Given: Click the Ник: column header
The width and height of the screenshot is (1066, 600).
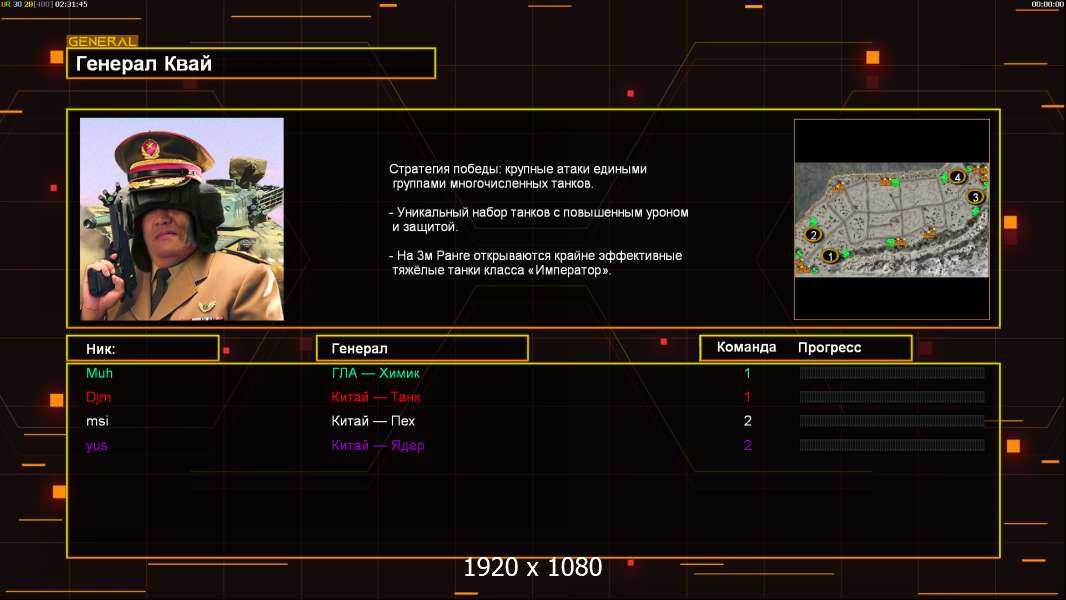Looking at the screenshot, I should 142,348.
